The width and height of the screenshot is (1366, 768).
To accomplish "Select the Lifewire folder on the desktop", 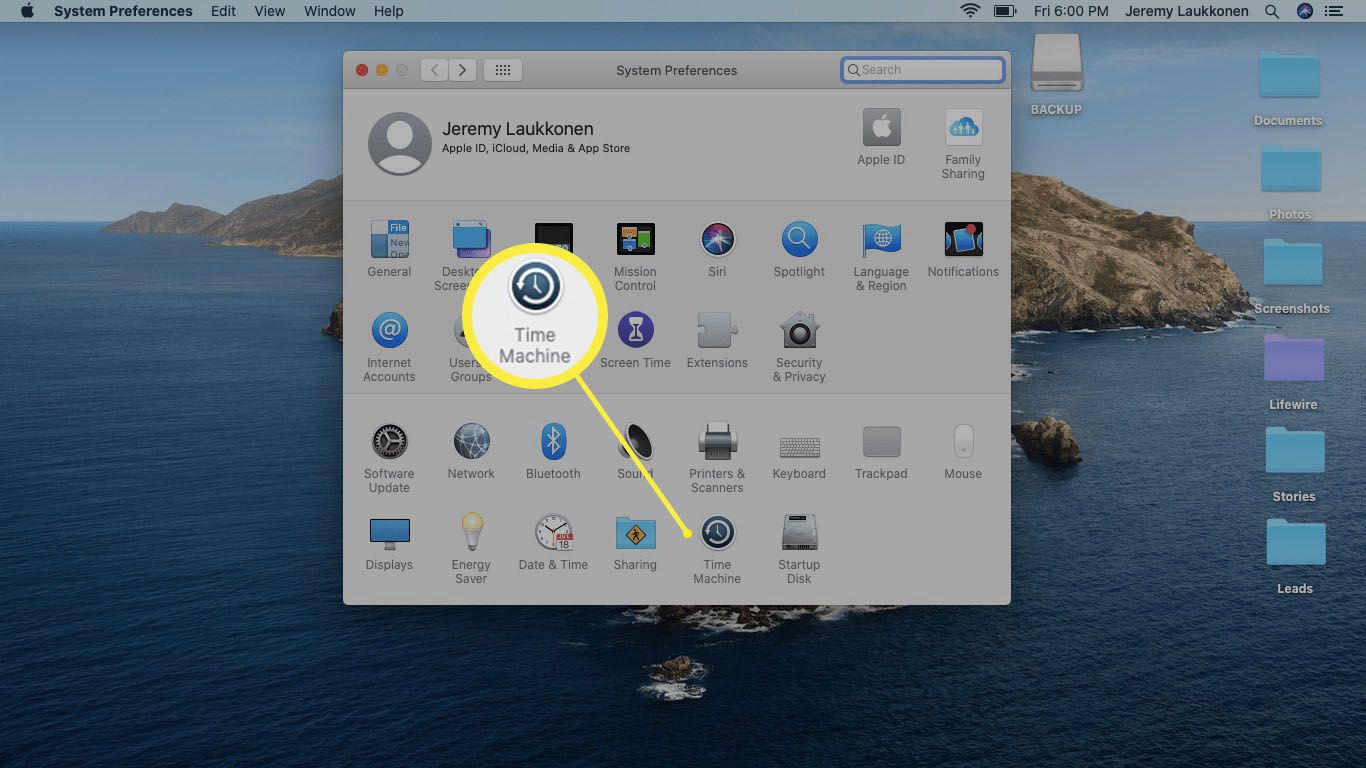I will tap(1293, 357).
